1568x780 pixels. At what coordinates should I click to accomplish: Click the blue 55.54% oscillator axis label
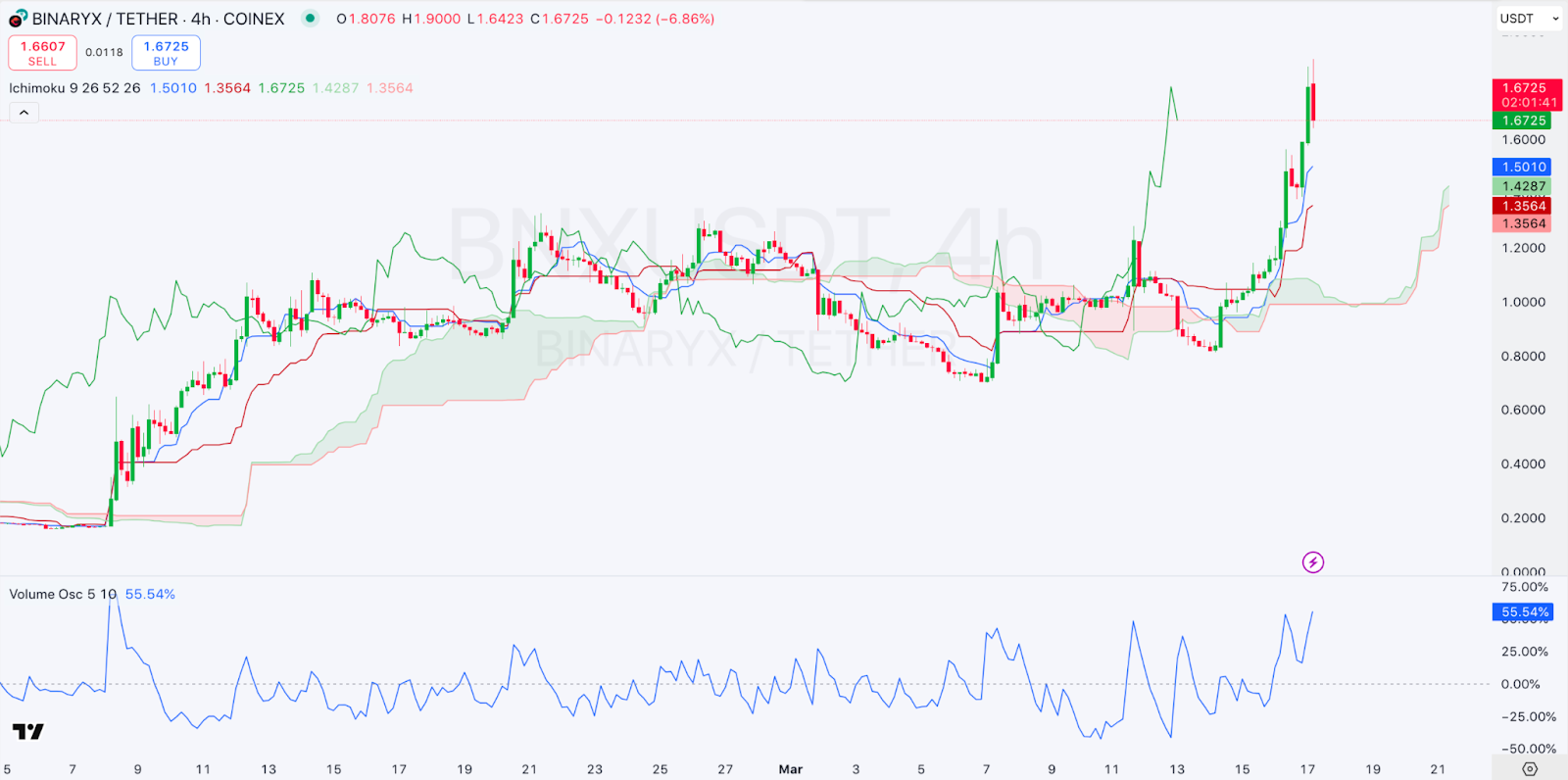pos(1524,612)
